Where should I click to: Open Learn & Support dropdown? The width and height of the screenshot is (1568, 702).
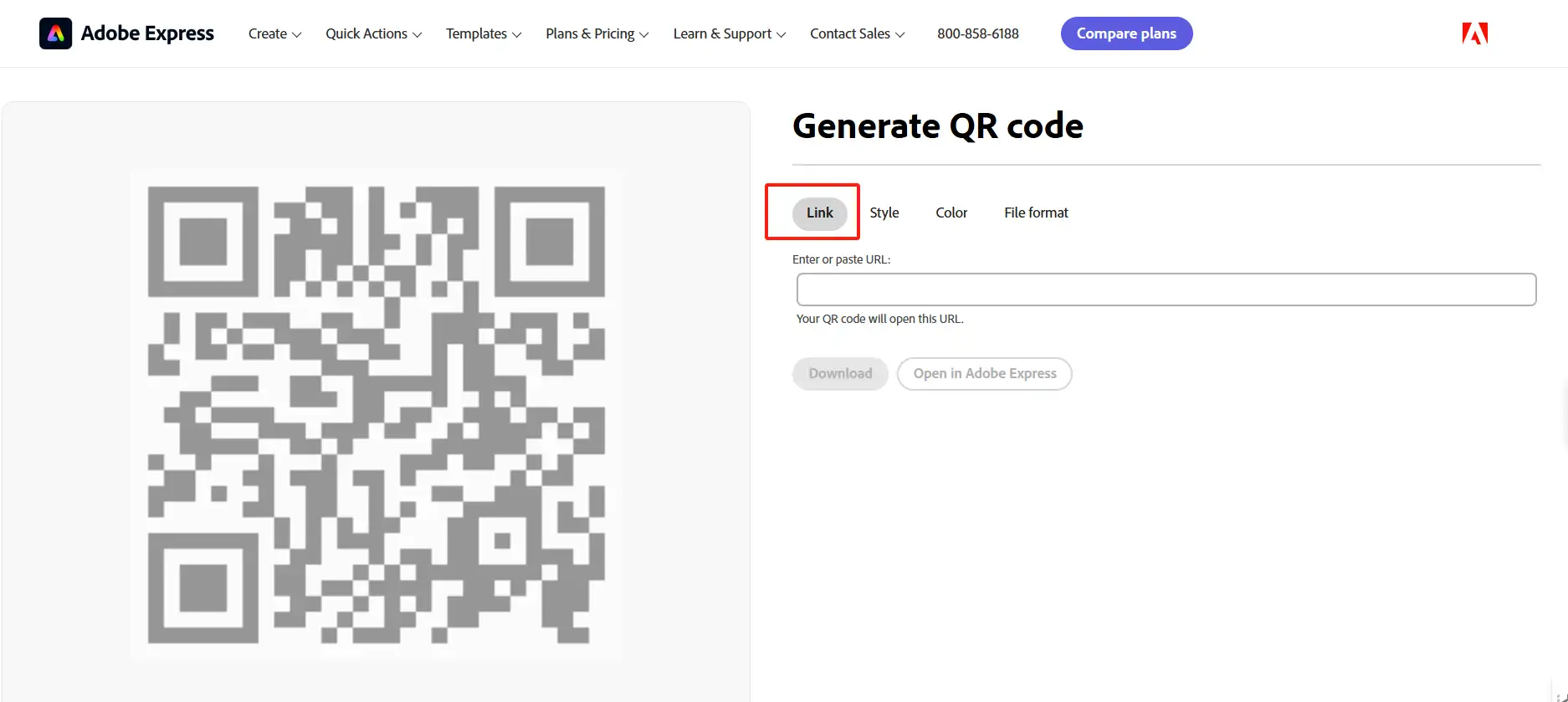(x=730, y=33)
